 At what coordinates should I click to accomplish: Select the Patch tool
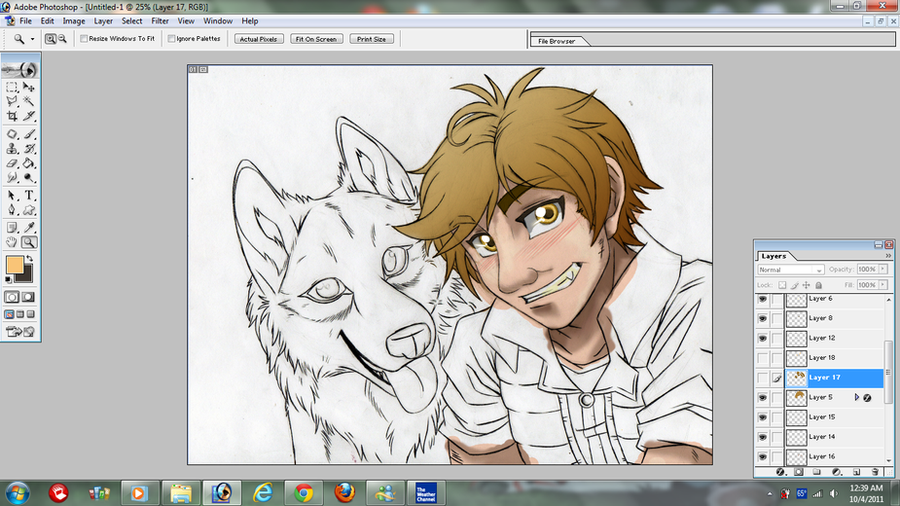coord(12,134)
